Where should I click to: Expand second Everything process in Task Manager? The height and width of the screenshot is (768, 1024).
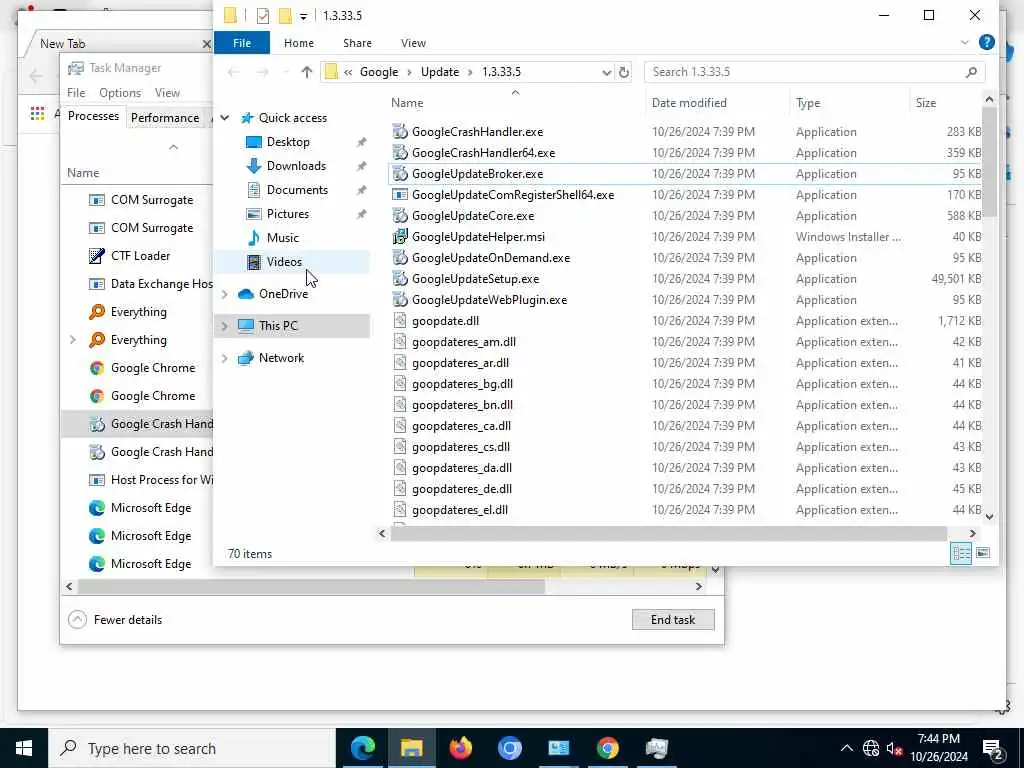coord(72,340)
